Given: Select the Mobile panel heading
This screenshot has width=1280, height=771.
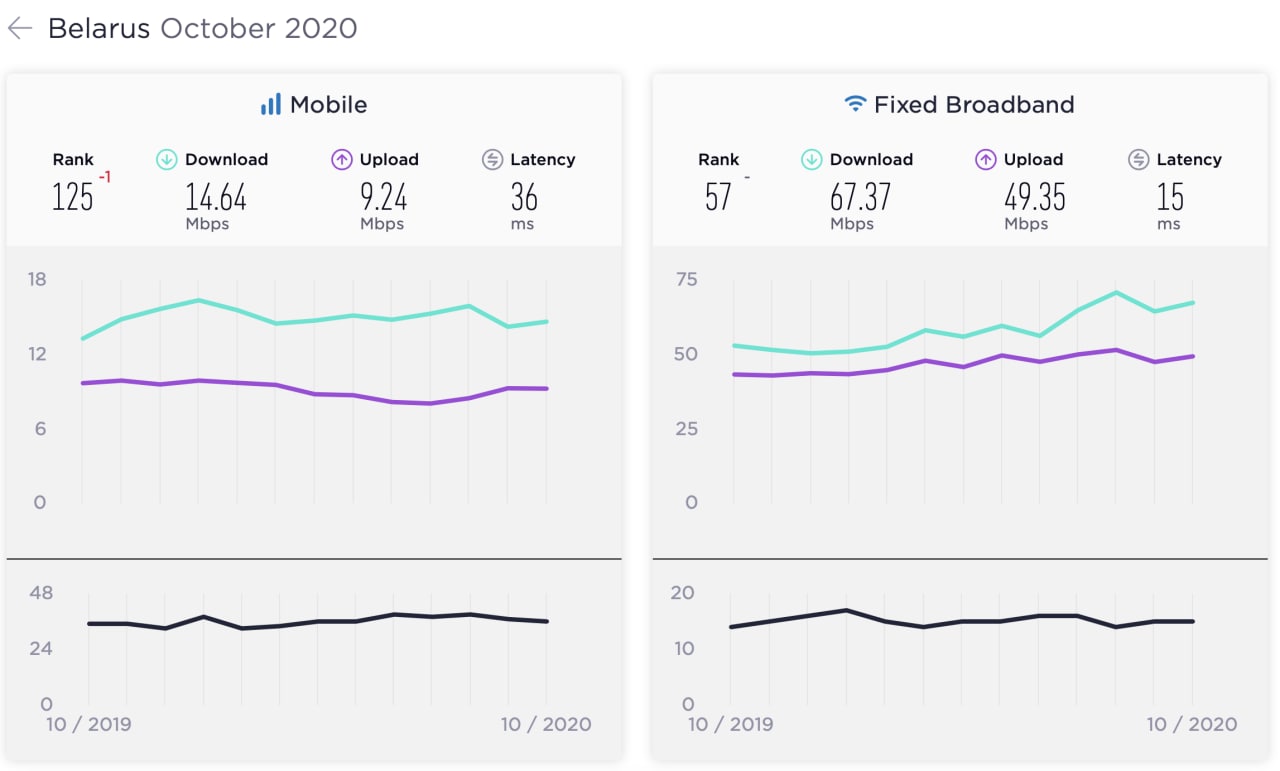Looking at the screenshot, I should tap(328, 105).
